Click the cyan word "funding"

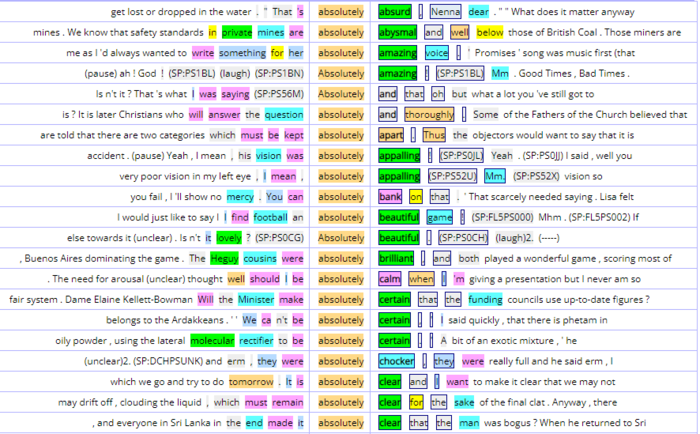tap(485, 300)
